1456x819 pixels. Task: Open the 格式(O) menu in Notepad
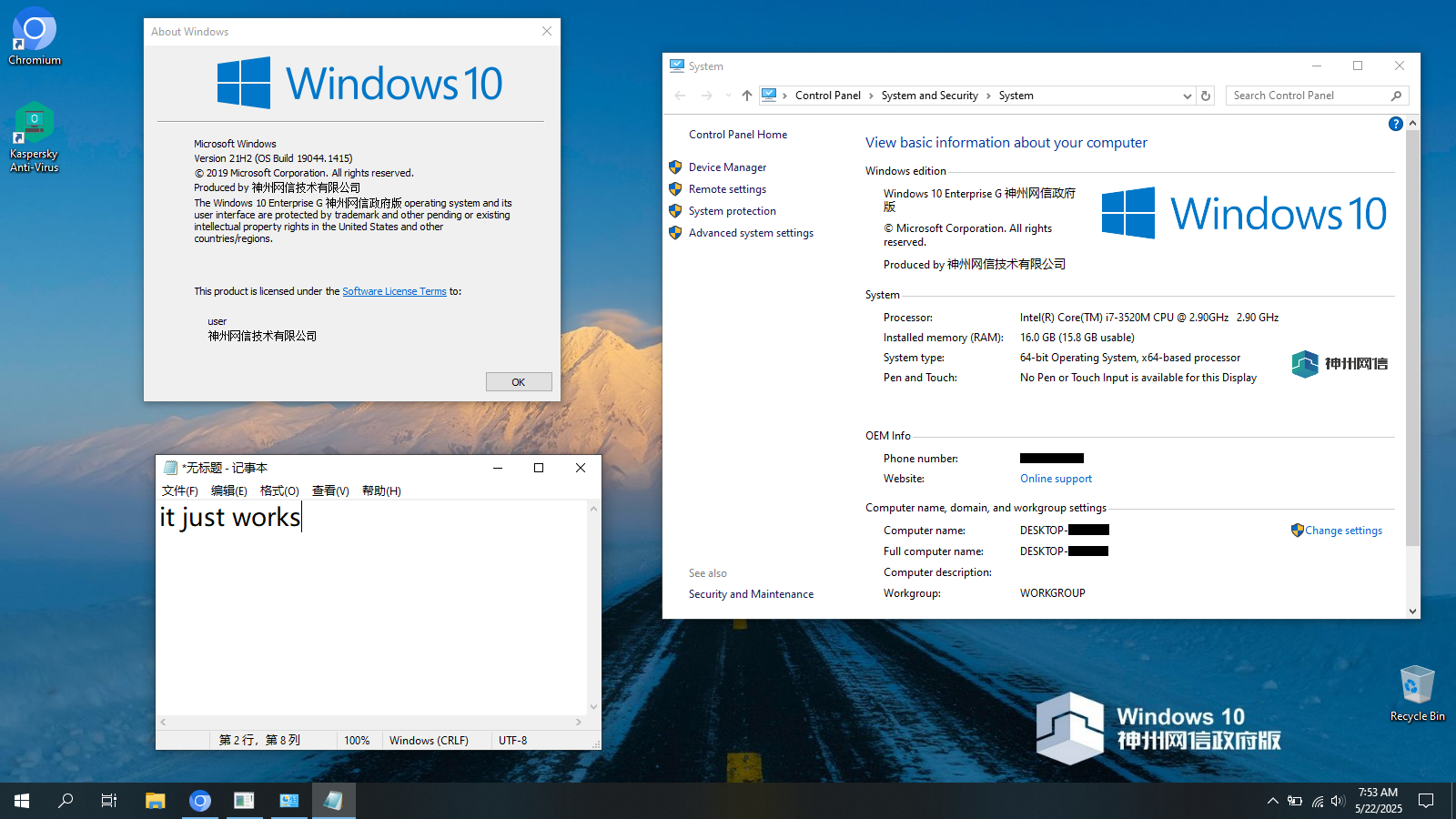279,490
